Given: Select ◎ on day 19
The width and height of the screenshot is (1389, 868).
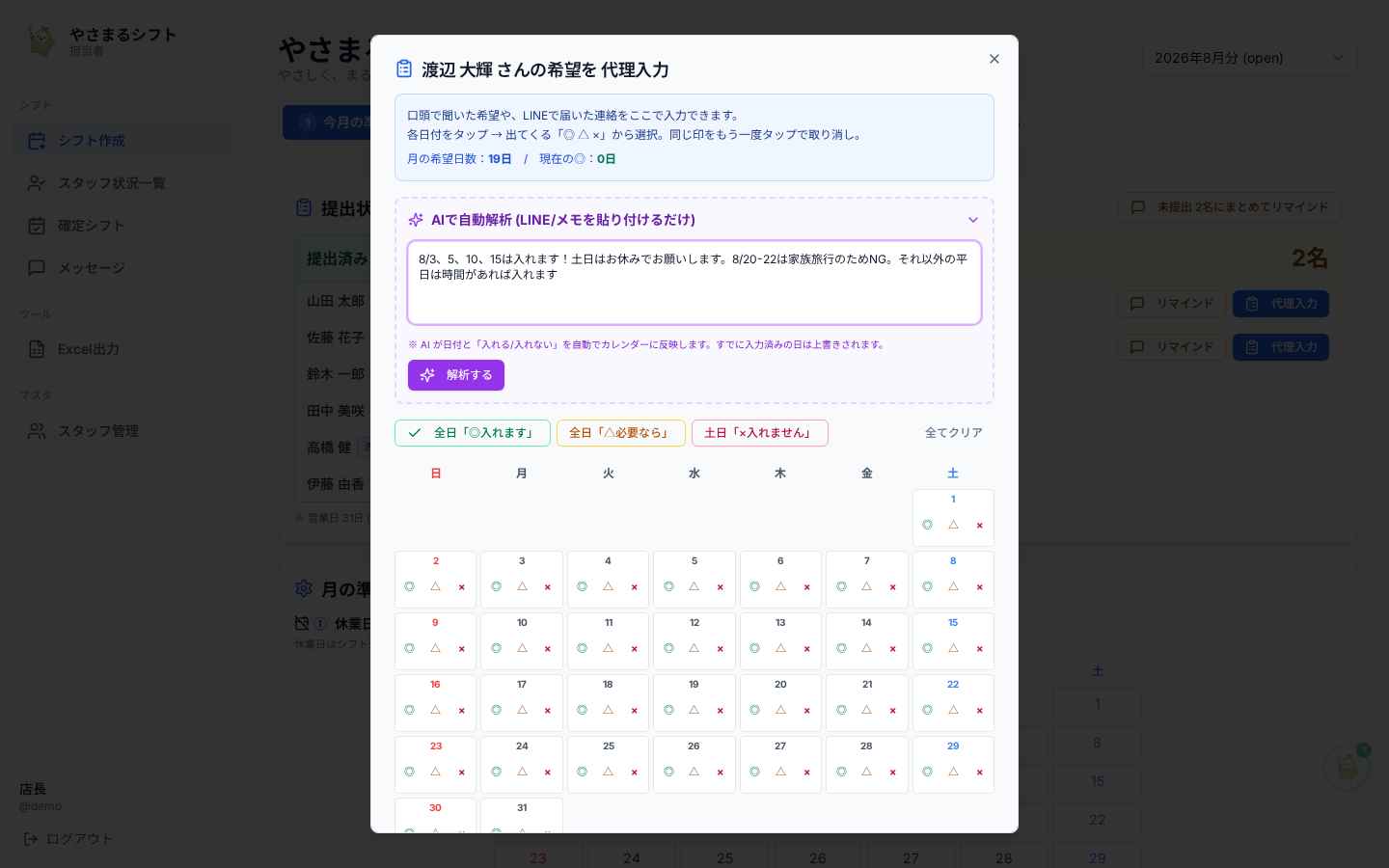Looking at the screenshot, I should [668, 710].
